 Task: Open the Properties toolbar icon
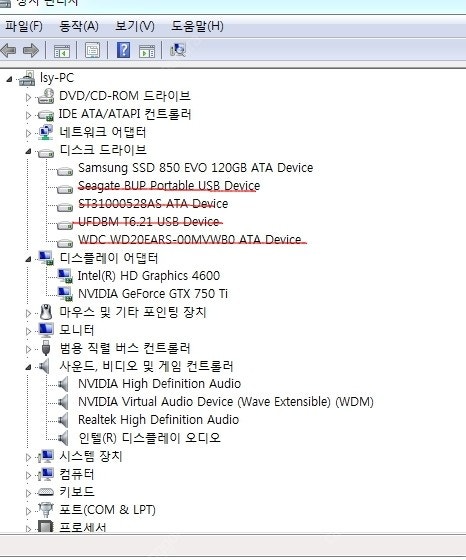click(92, 50)
